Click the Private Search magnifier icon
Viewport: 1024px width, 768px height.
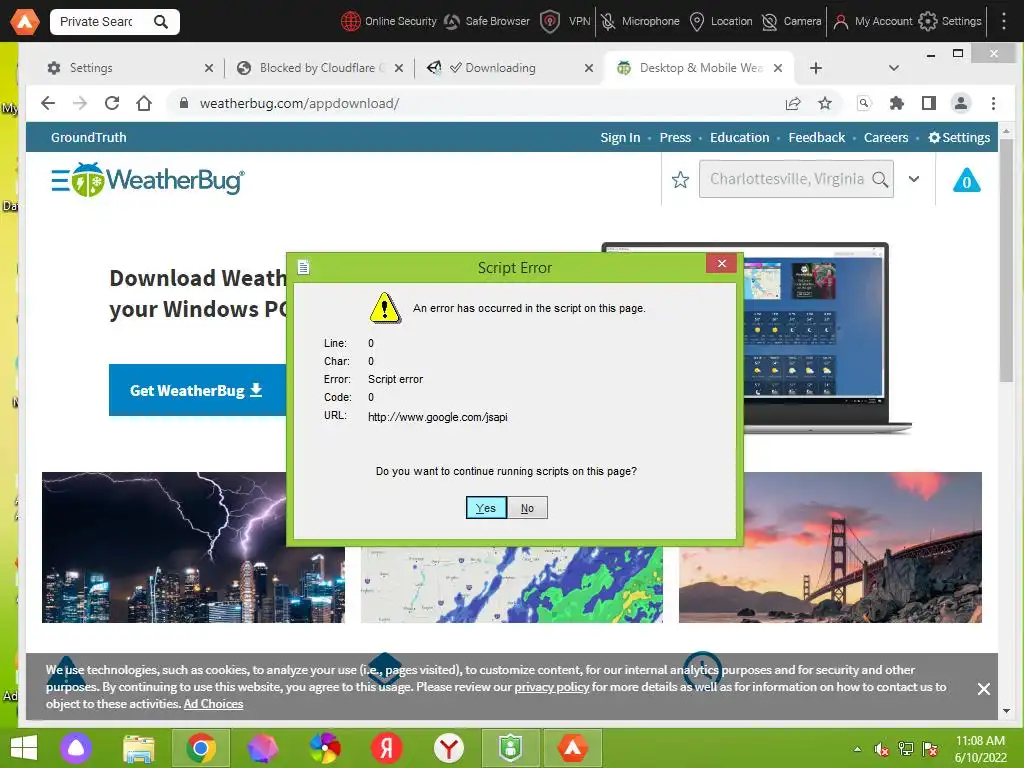tap(161, 22)
